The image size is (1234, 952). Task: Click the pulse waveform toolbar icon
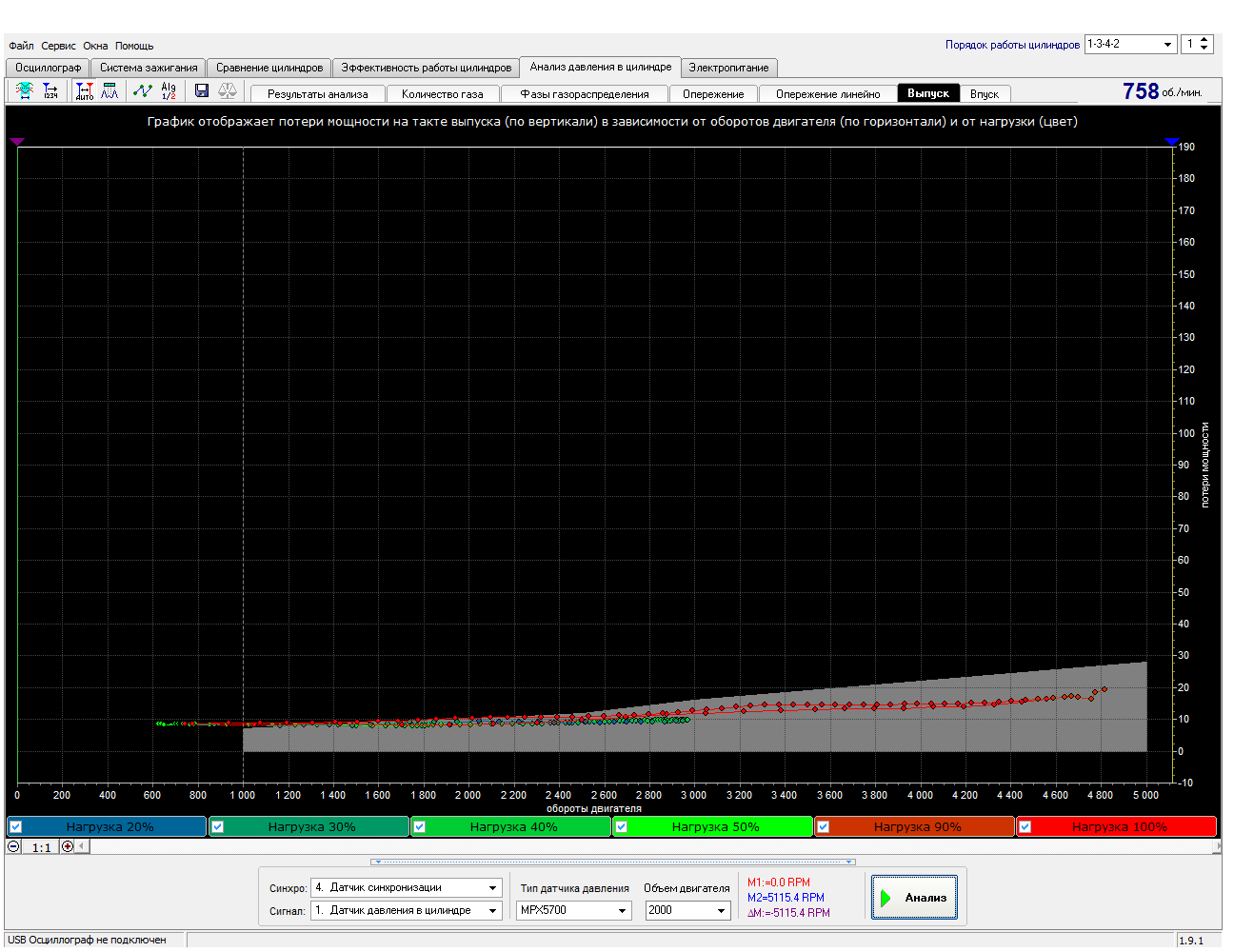(109, 90)
